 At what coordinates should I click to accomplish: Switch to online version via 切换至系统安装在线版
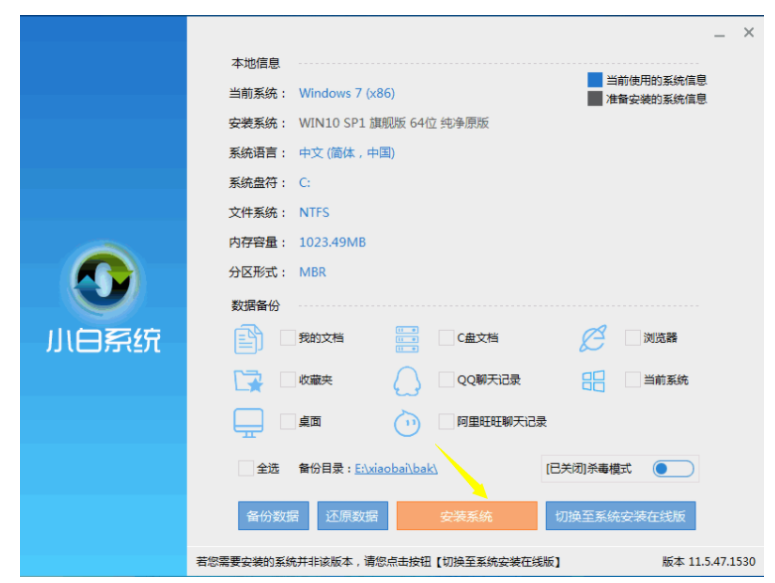click(620, 516)
